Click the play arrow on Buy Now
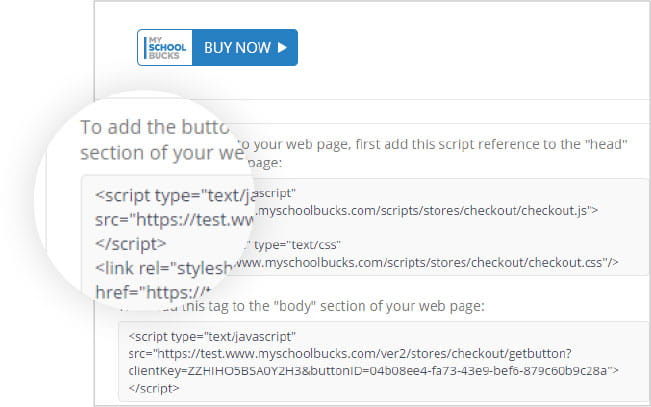651x407 pixels. [x=282, y=47]
